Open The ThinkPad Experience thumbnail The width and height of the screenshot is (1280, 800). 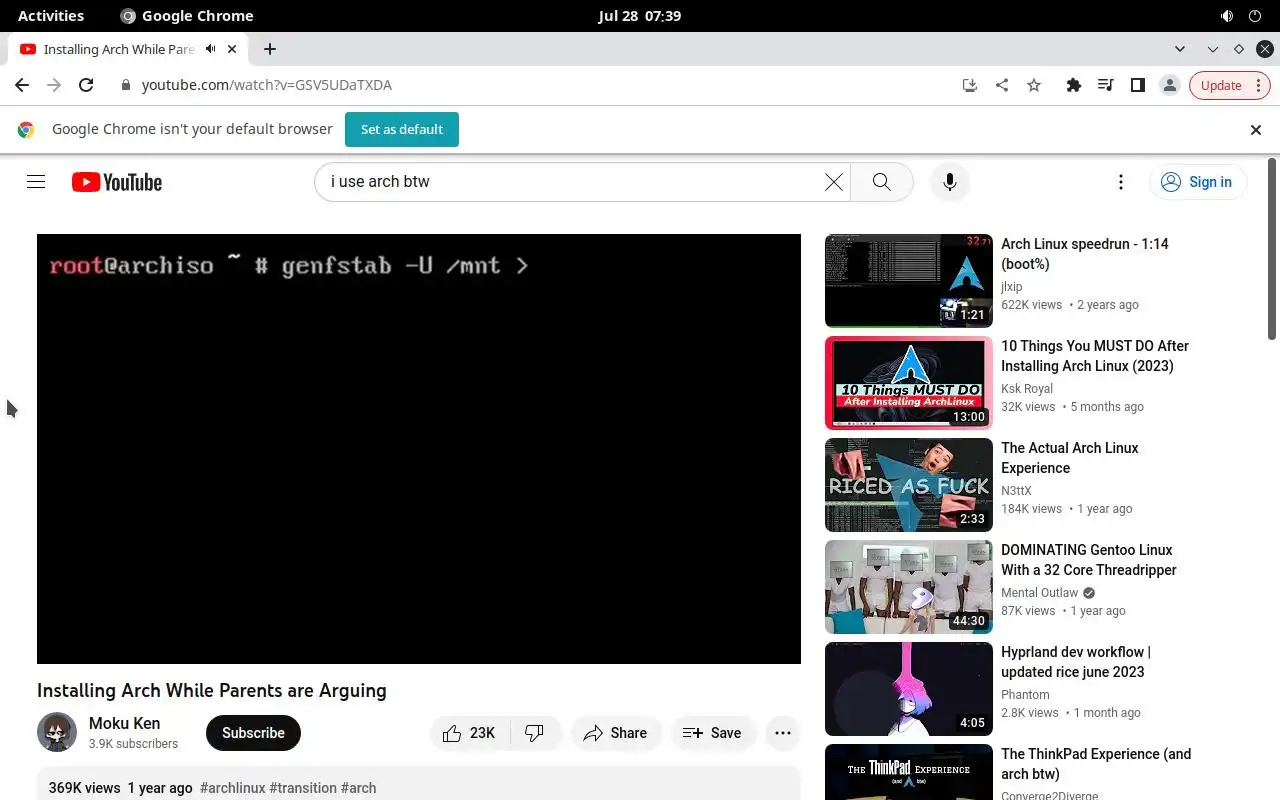pos(909,772)
